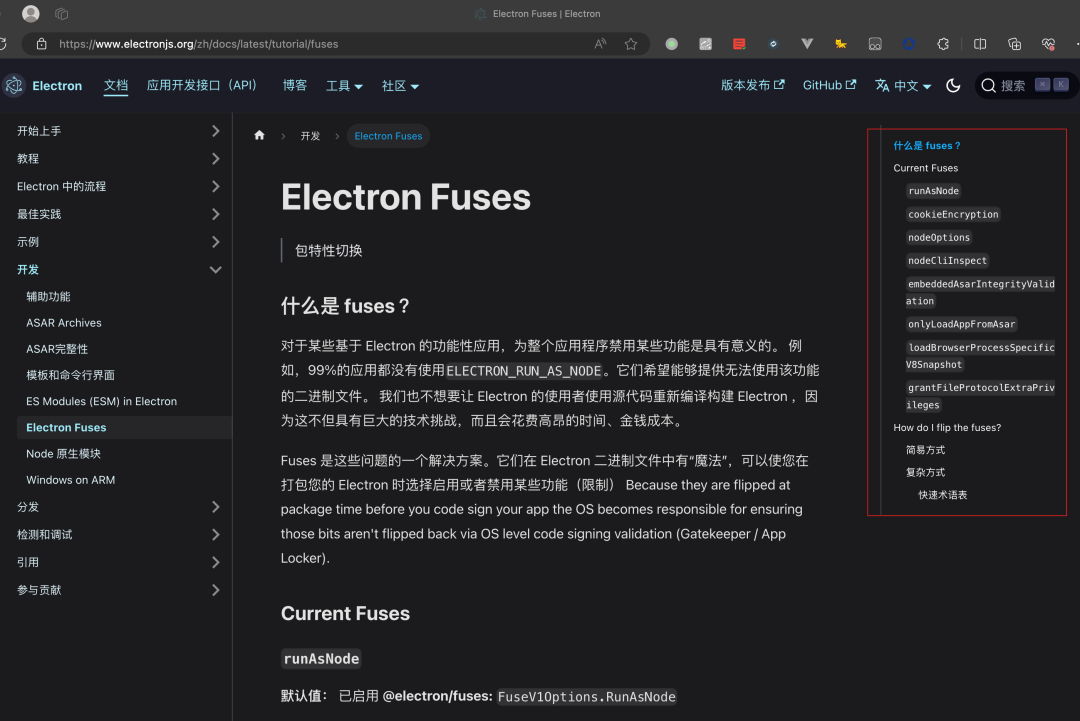Jump to 复杂方式 in contents
Viewport: 1080px width, 721px height.
(925, 472)
